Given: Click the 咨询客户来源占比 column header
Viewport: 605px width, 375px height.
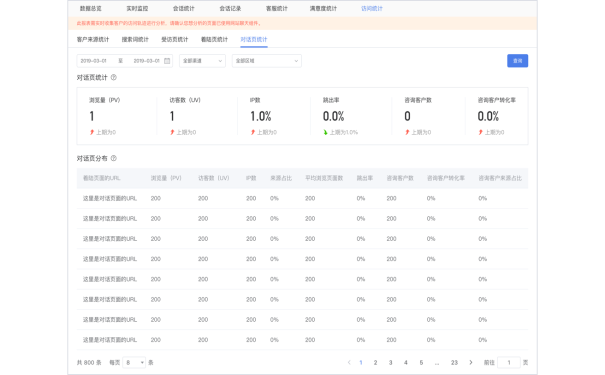Looking at the screenshot, I should [500, 178].
